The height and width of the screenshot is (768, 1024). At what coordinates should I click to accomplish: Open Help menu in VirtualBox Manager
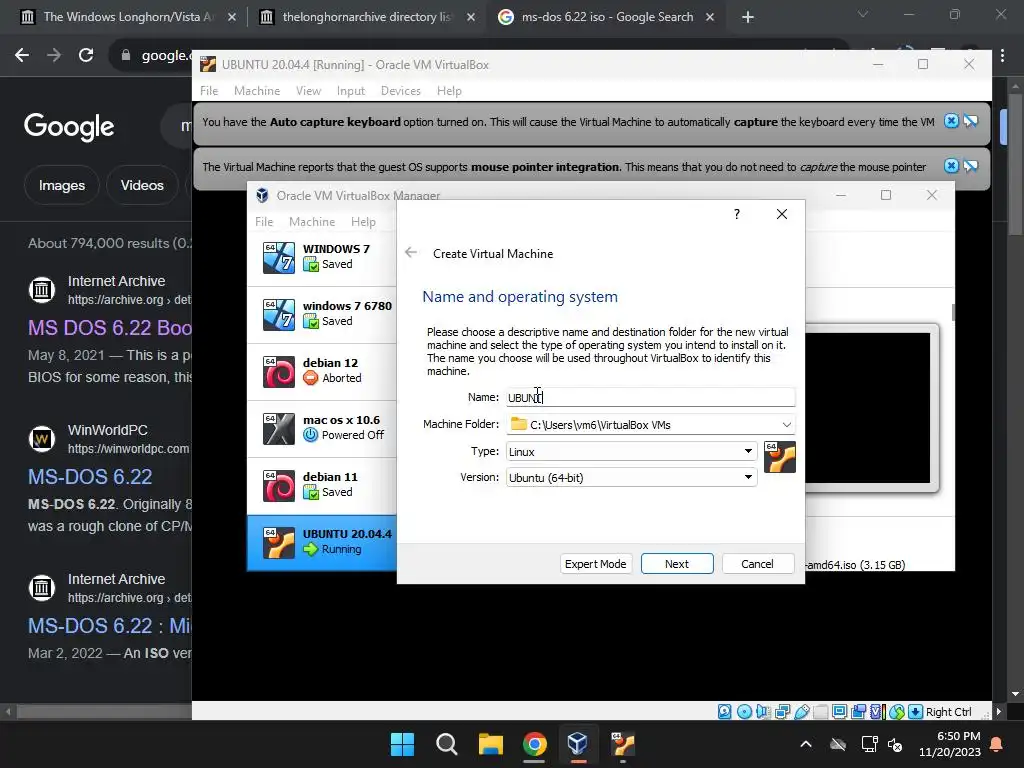click(363, 221)
